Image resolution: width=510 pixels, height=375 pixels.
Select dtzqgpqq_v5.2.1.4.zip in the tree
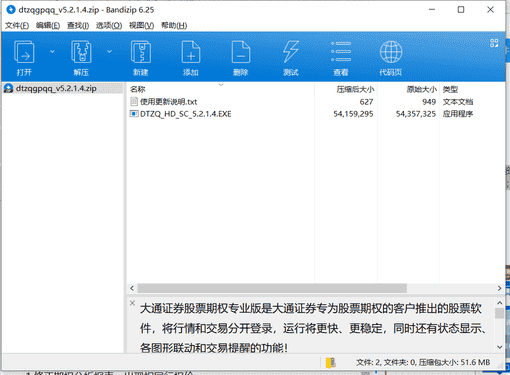[56, 88]
